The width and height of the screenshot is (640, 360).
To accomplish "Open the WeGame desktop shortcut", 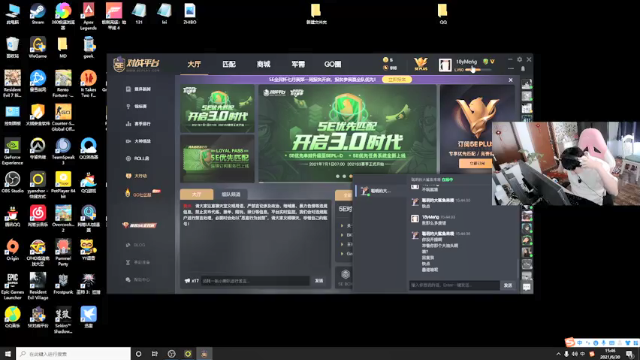I will 38,47.
